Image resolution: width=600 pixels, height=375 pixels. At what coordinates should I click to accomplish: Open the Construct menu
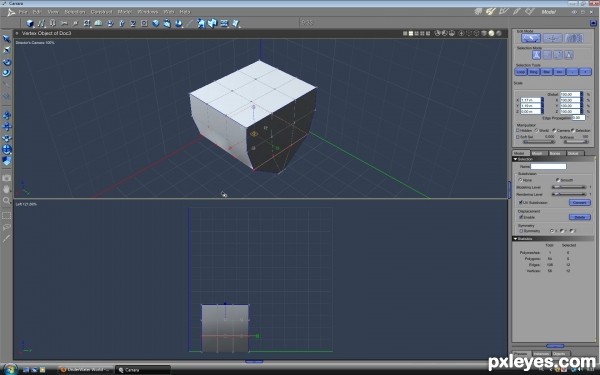click(x=101, y=12)
